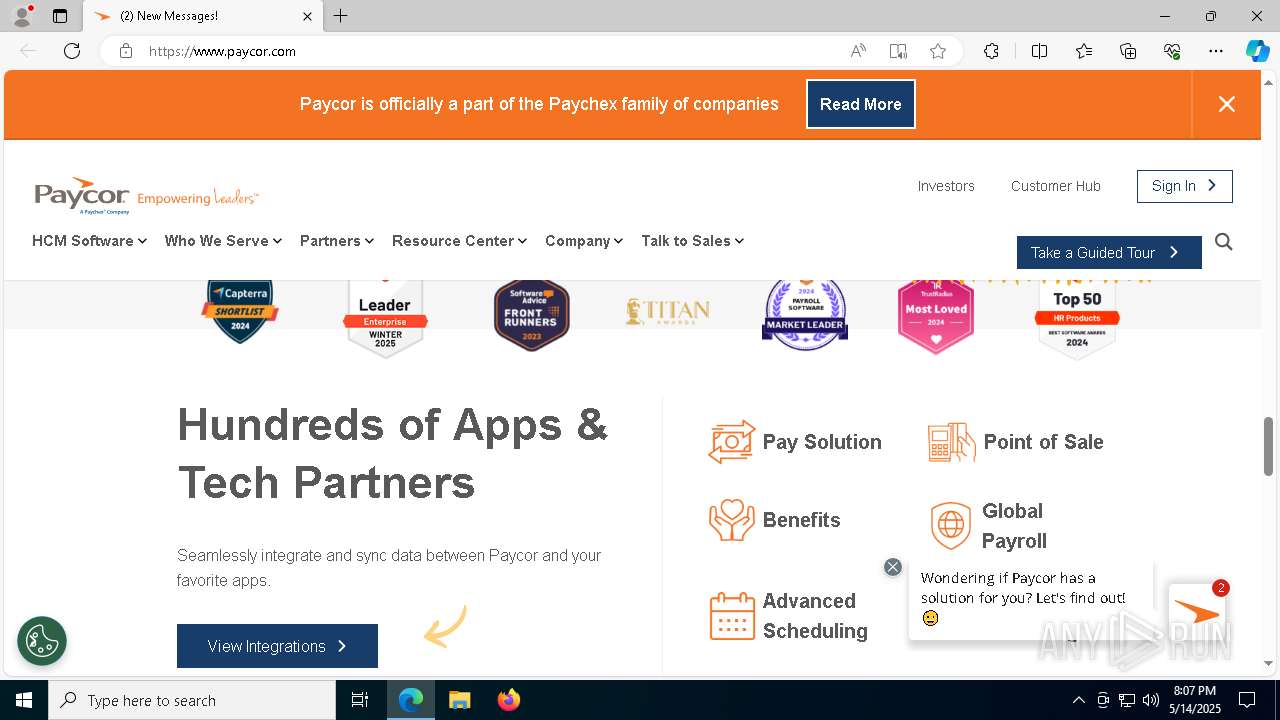Expand the HCM Software menu
Image resolution: width=1280 pixels, height=720 pixels.
[x=89, y=241]
